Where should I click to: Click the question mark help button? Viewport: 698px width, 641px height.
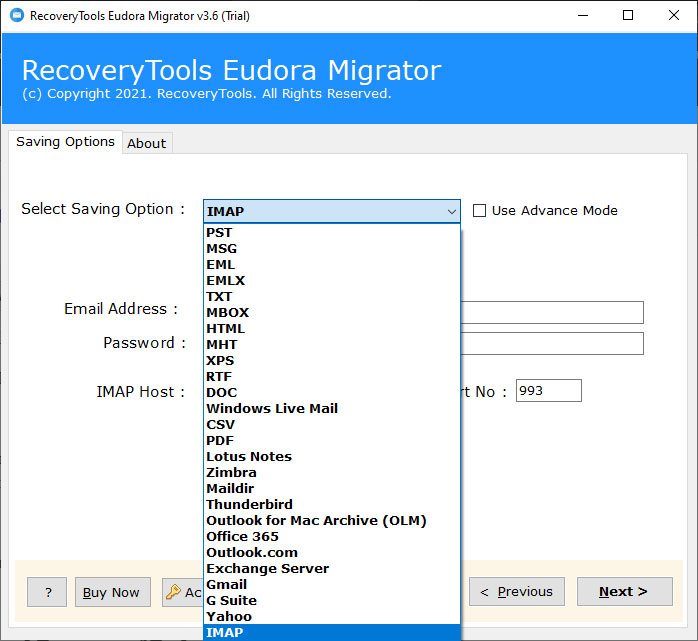pos(47,592)
